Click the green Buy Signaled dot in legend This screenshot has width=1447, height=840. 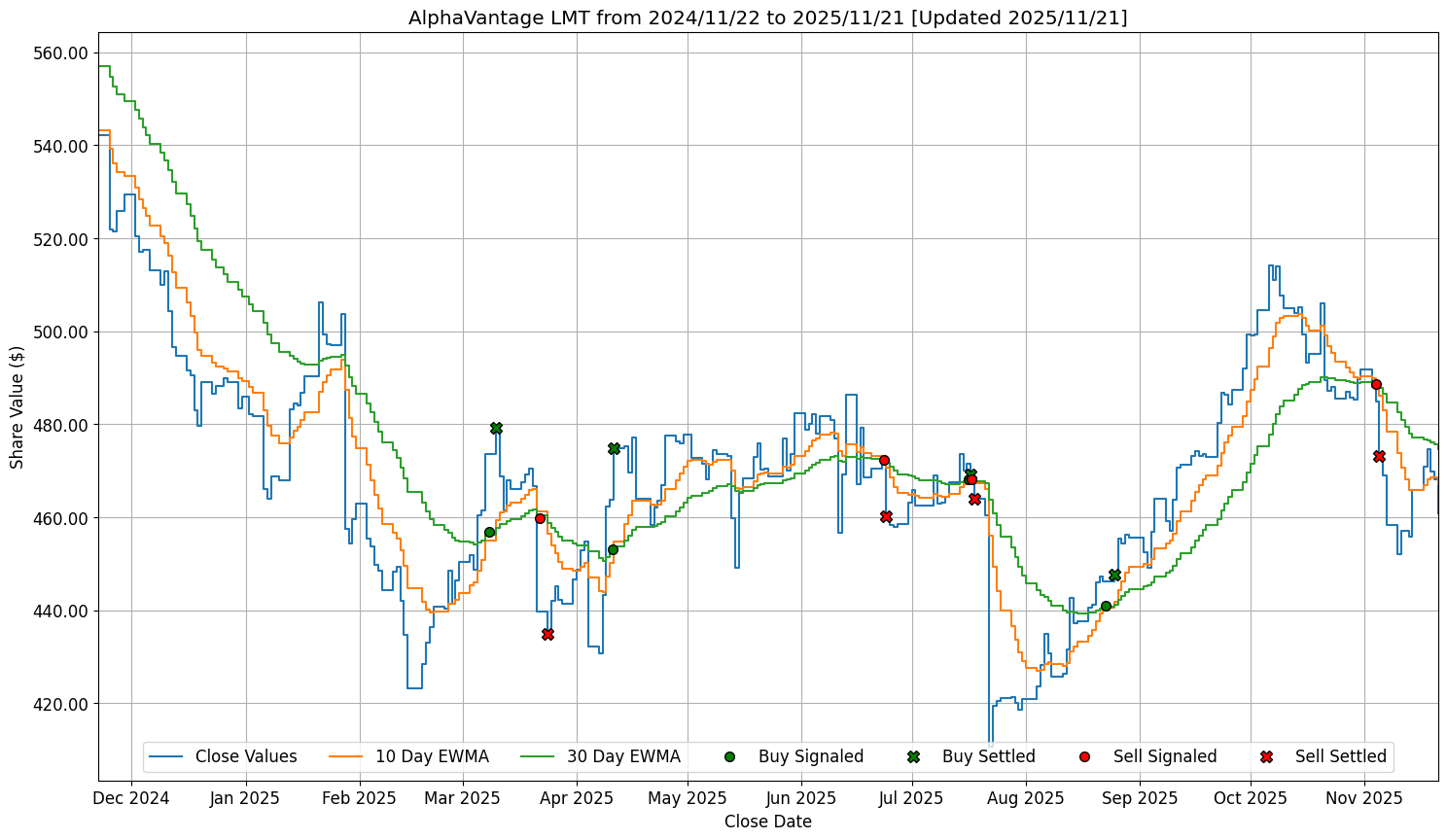coord(729,756)
